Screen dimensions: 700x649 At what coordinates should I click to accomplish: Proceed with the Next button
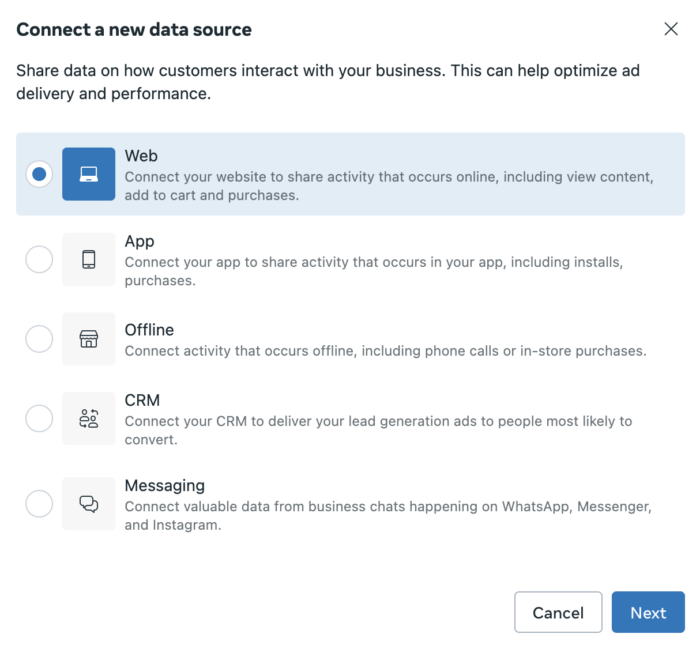[x=648, y=612]
